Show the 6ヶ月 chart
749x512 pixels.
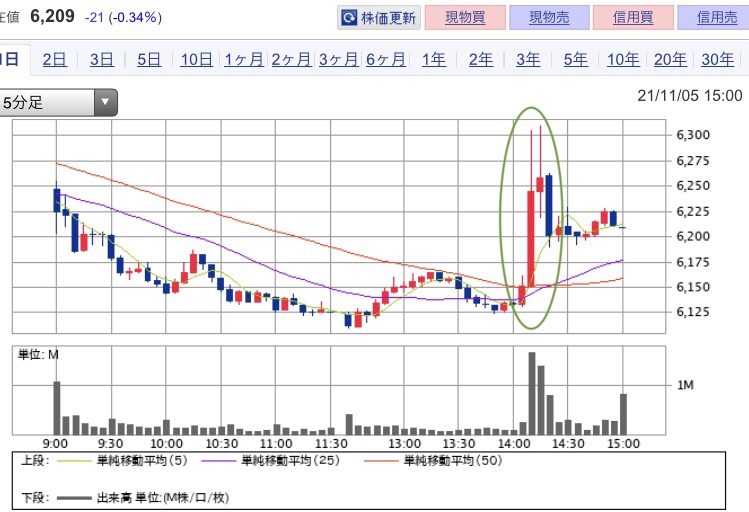[385, 60]
